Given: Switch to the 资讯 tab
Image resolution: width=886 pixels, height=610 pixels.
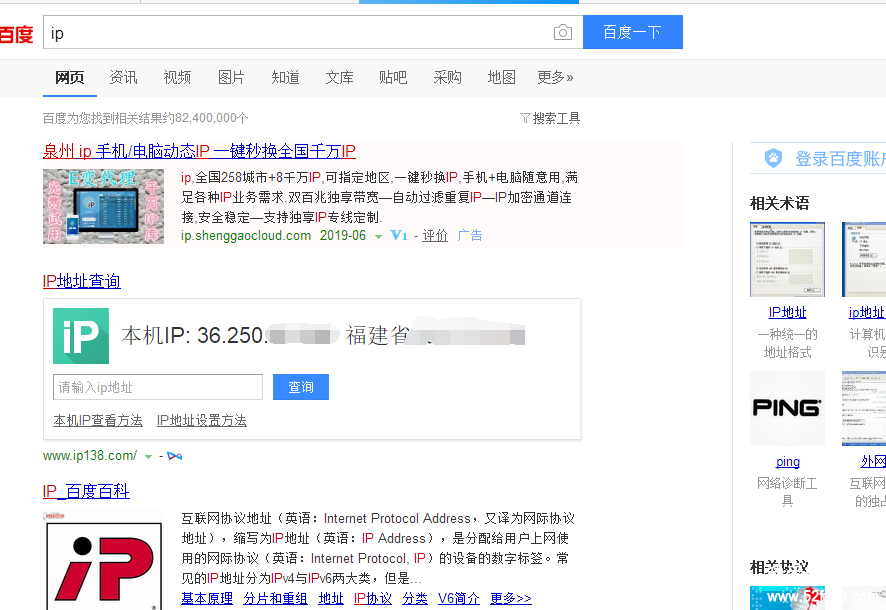Looking at the screenshot, I should click(123, 77).
